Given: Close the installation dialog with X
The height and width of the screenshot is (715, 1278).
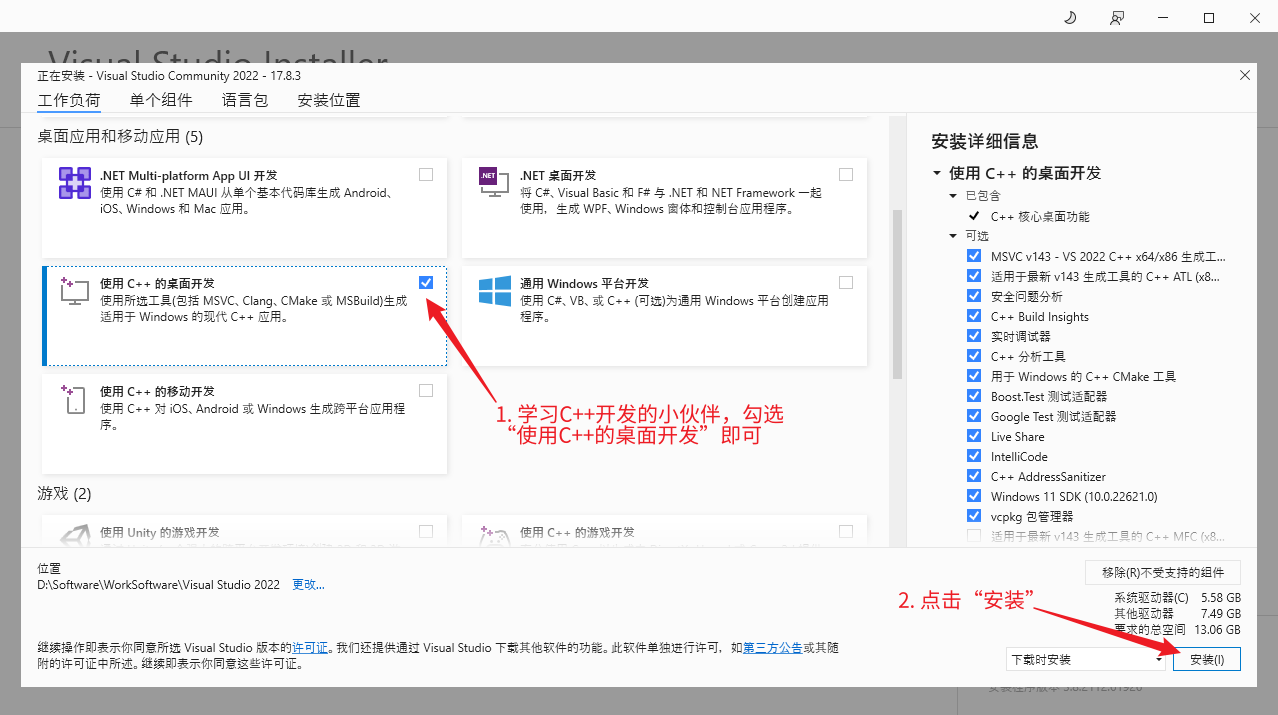Looking at the screenshot, I should pos(1245,75).
